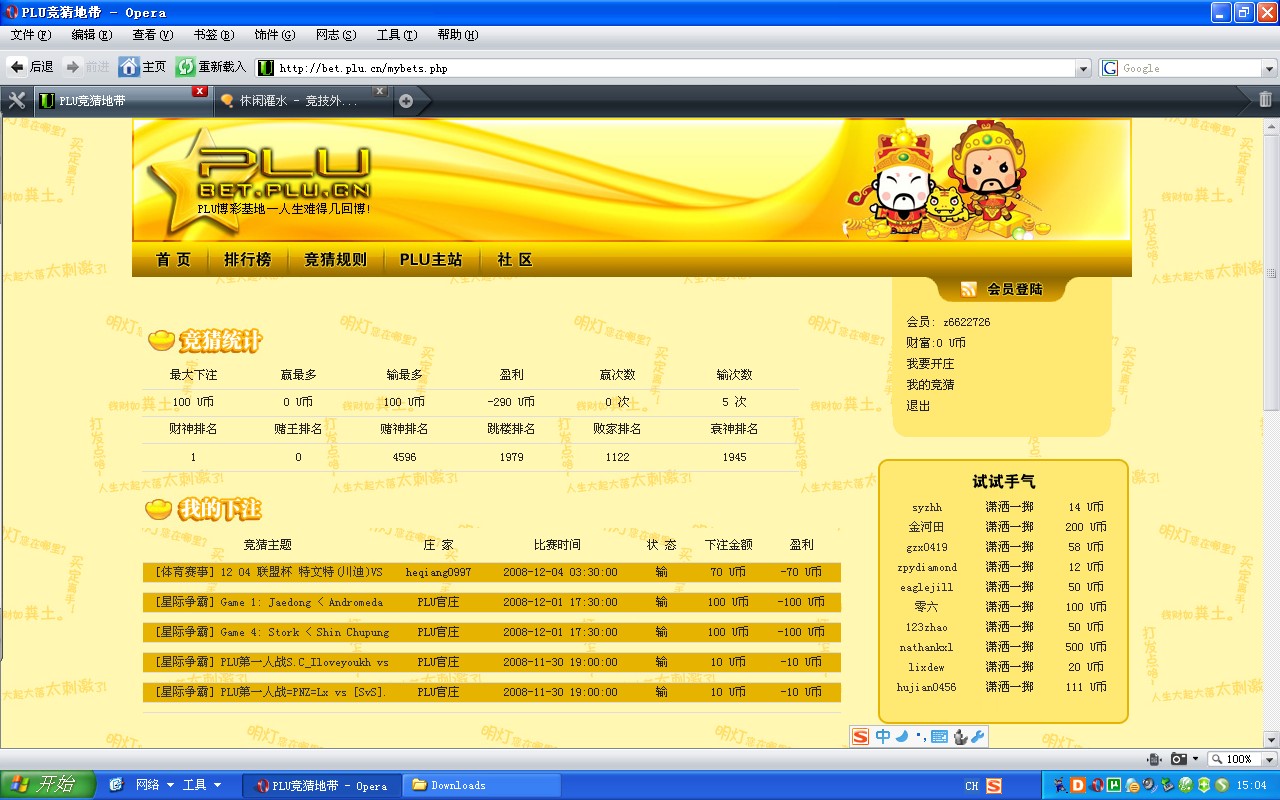1280x800 pixels.
Task: Open 排行榜 in site navigation
Action: pyautogui.click(x=248, y=260)
